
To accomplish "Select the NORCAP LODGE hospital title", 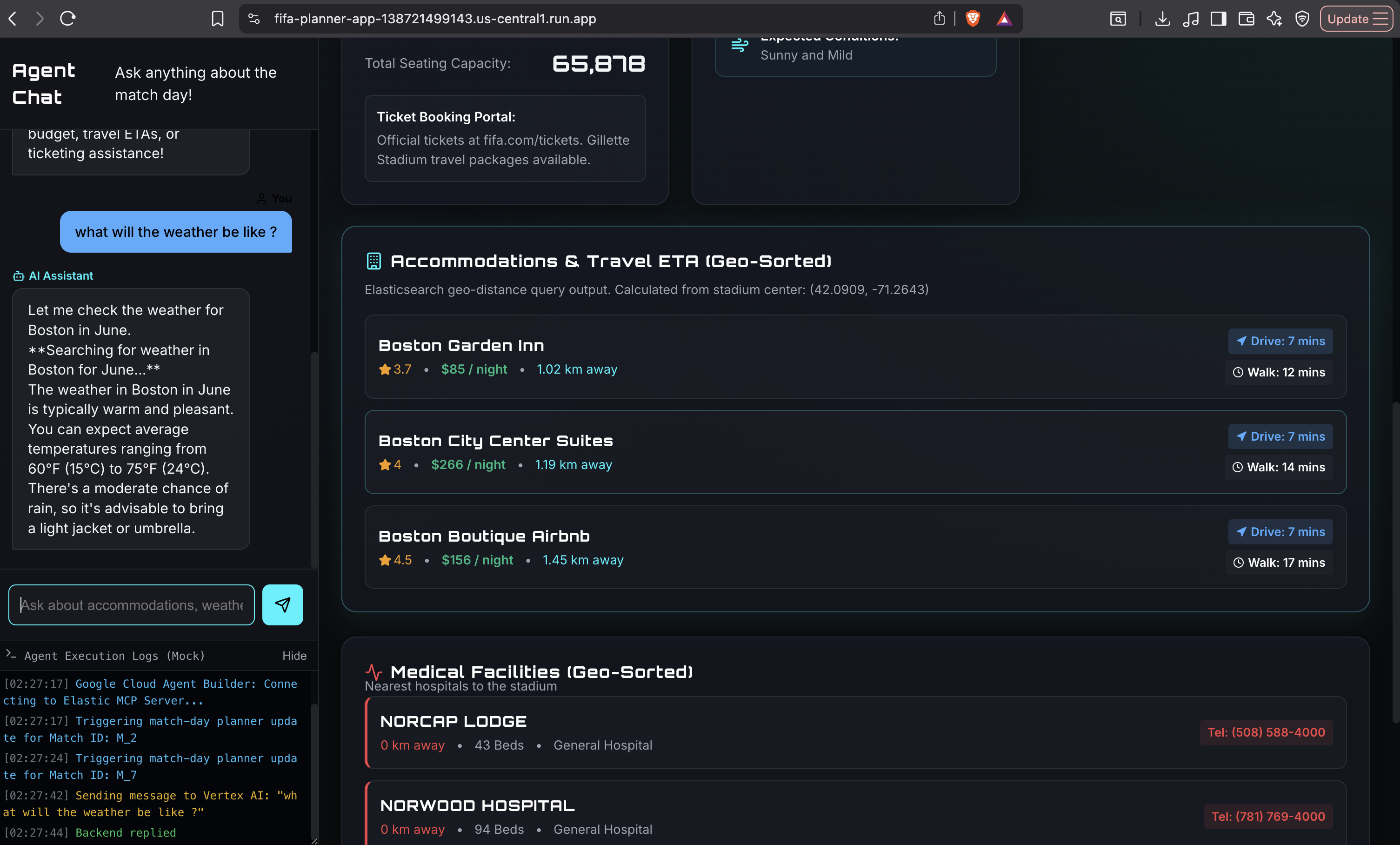I will pos(453,721).
